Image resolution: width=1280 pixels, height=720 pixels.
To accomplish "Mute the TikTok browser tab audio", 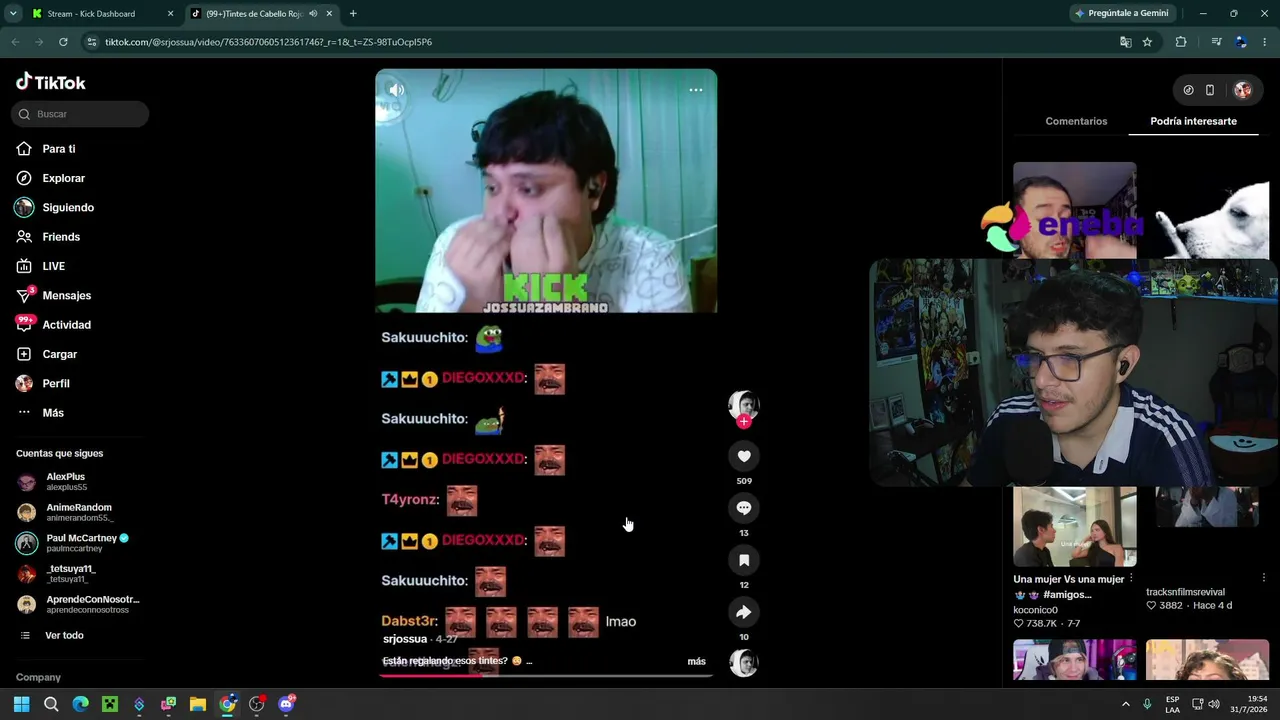I will tap(314, 14).
